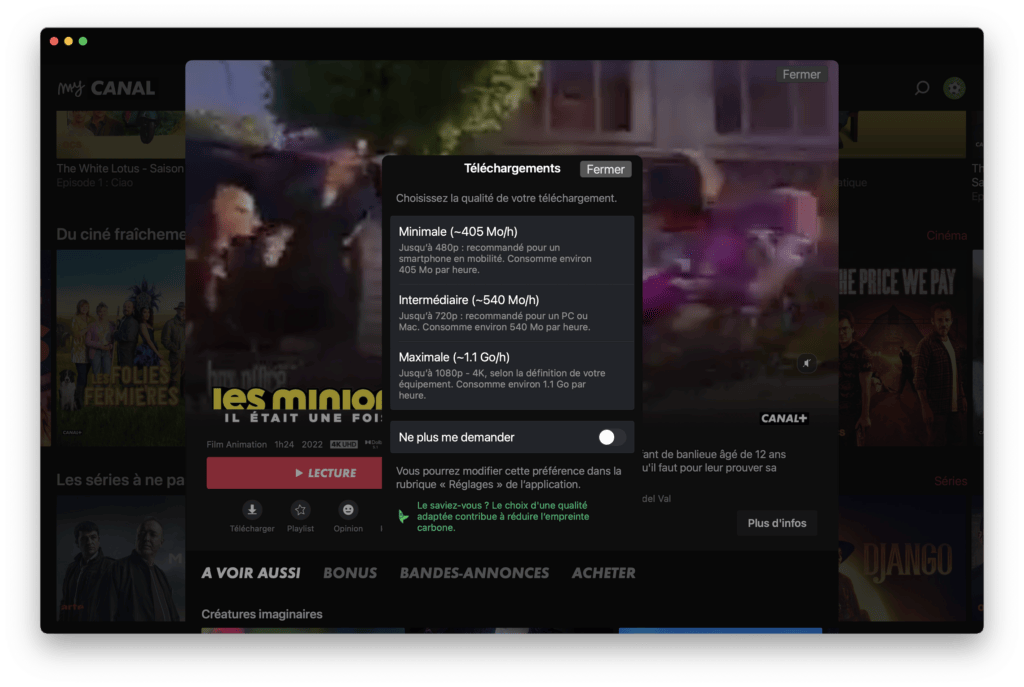Click the green leaf eco icon
Screen dimensions: 1024x687
pyautogui.click(x=404, y=517)
